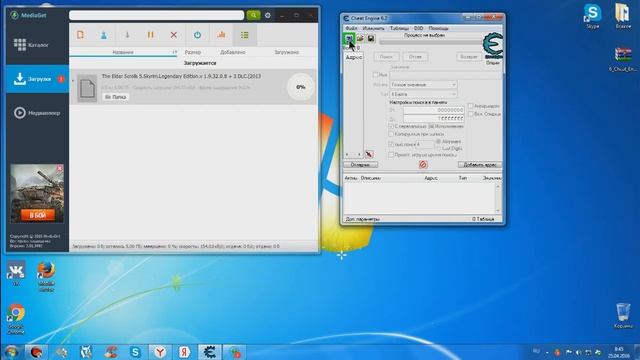Toggle the pause game while scanning checkbox
This screenshot has height=360, width=640.
(391, 155)
